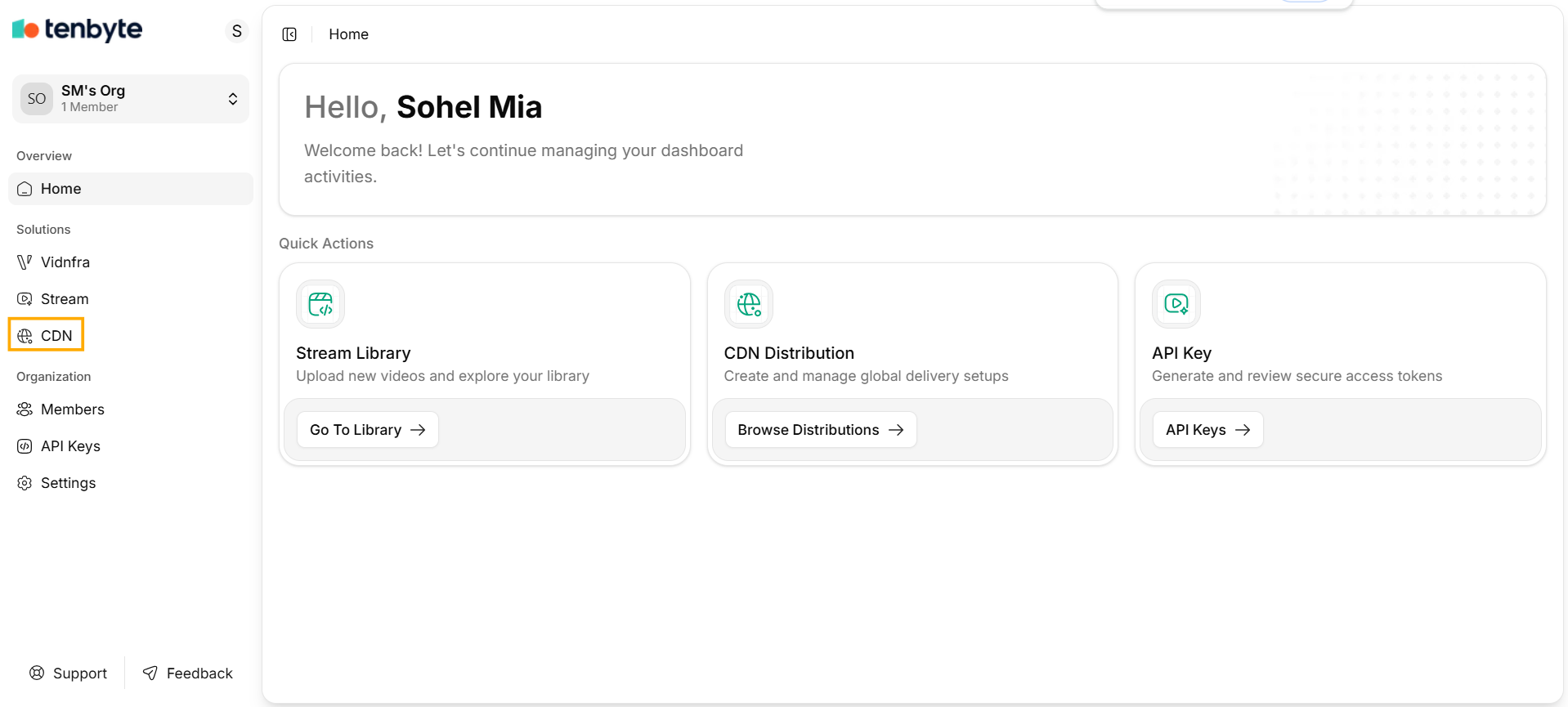Click the Organization section label
This screenshot has height=707, width=1568.
(54, 377)
